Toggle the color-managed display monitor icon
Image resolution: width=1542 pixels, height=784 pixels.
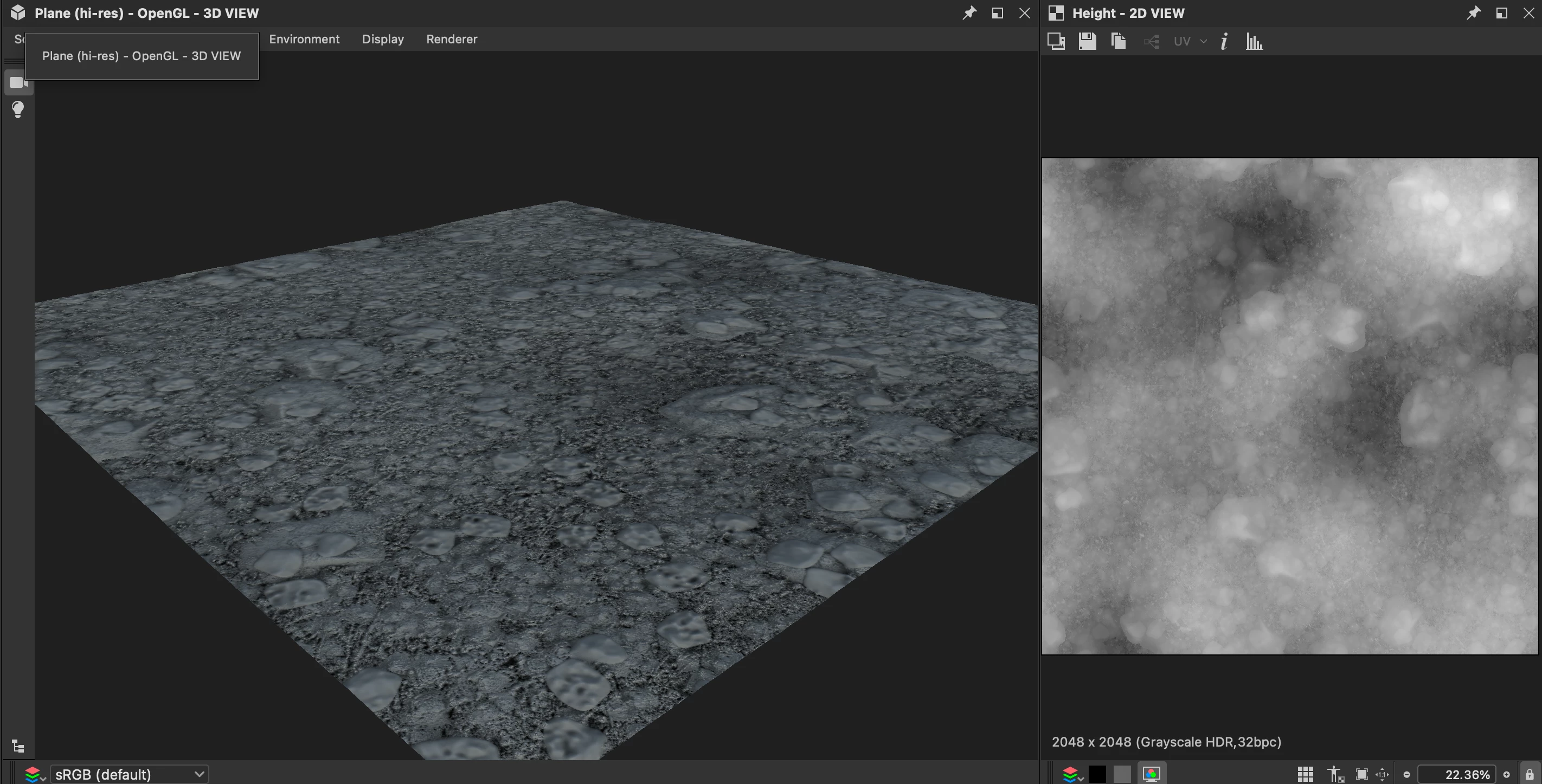click(1151, 774)
